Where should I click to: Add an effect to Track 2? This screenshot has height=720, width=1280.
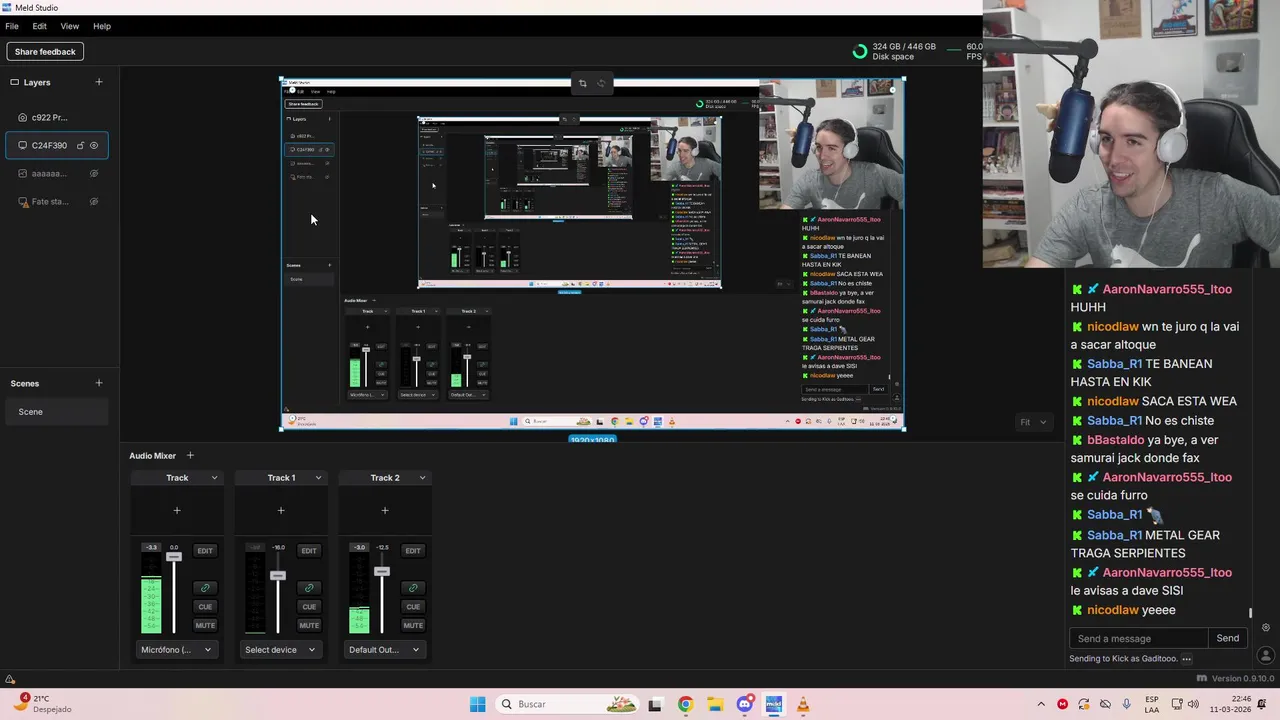(x=385, y=511)
